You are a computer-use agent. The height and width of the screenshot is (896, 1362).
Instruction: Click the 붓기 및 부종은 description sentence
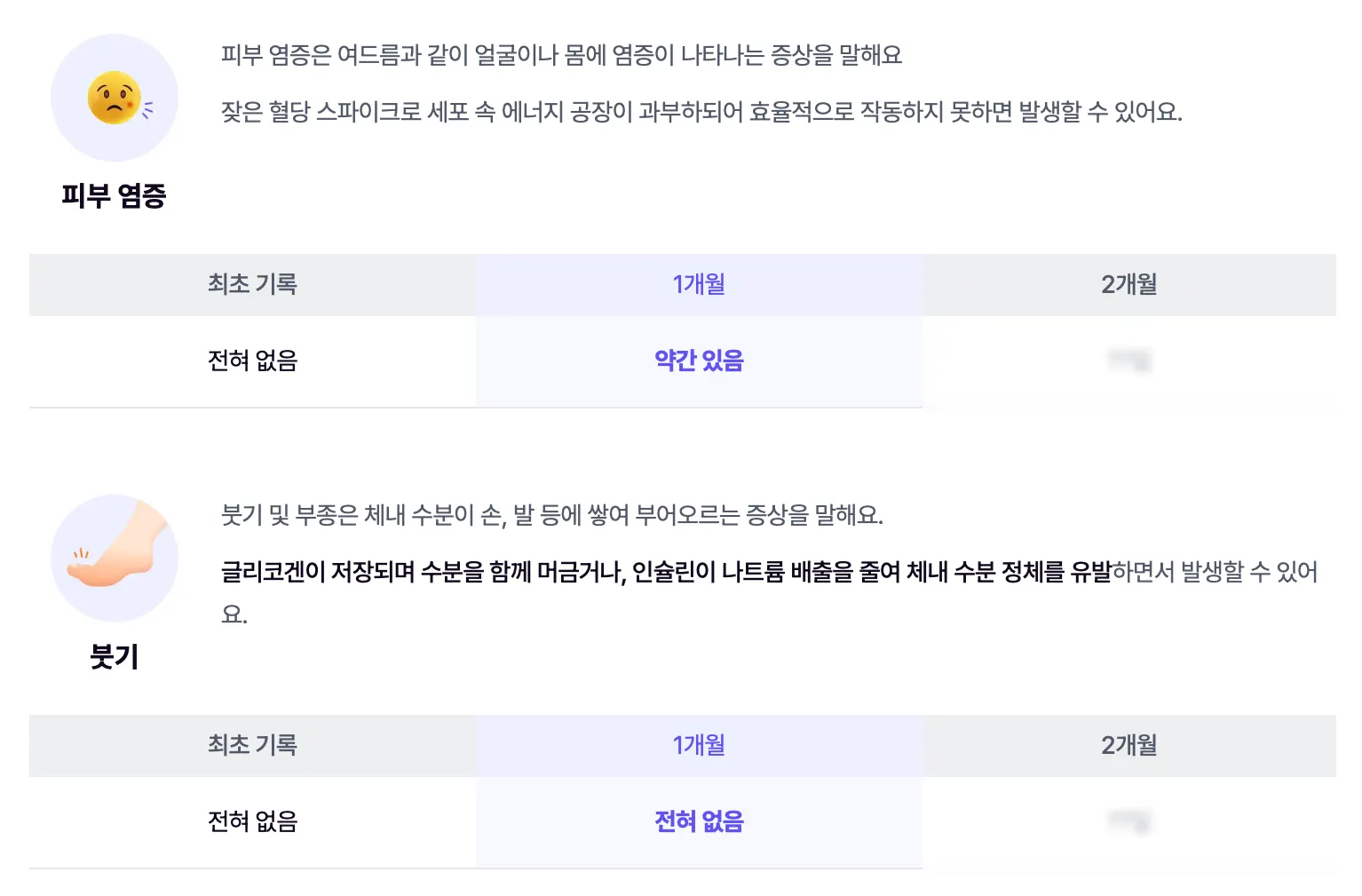552,515
